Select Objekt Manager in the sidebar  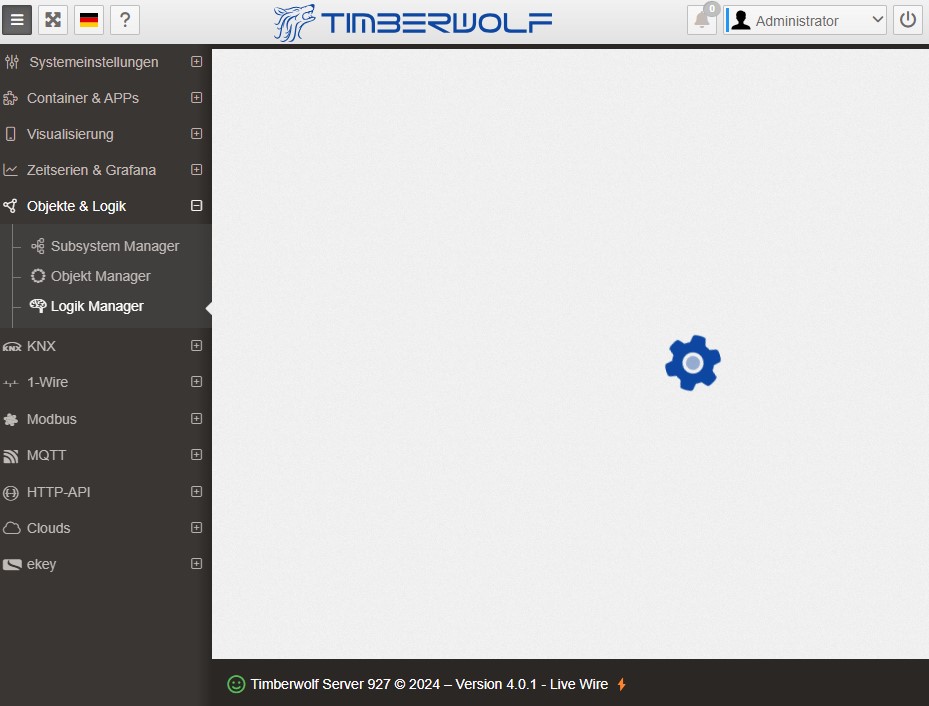[100, 276]
